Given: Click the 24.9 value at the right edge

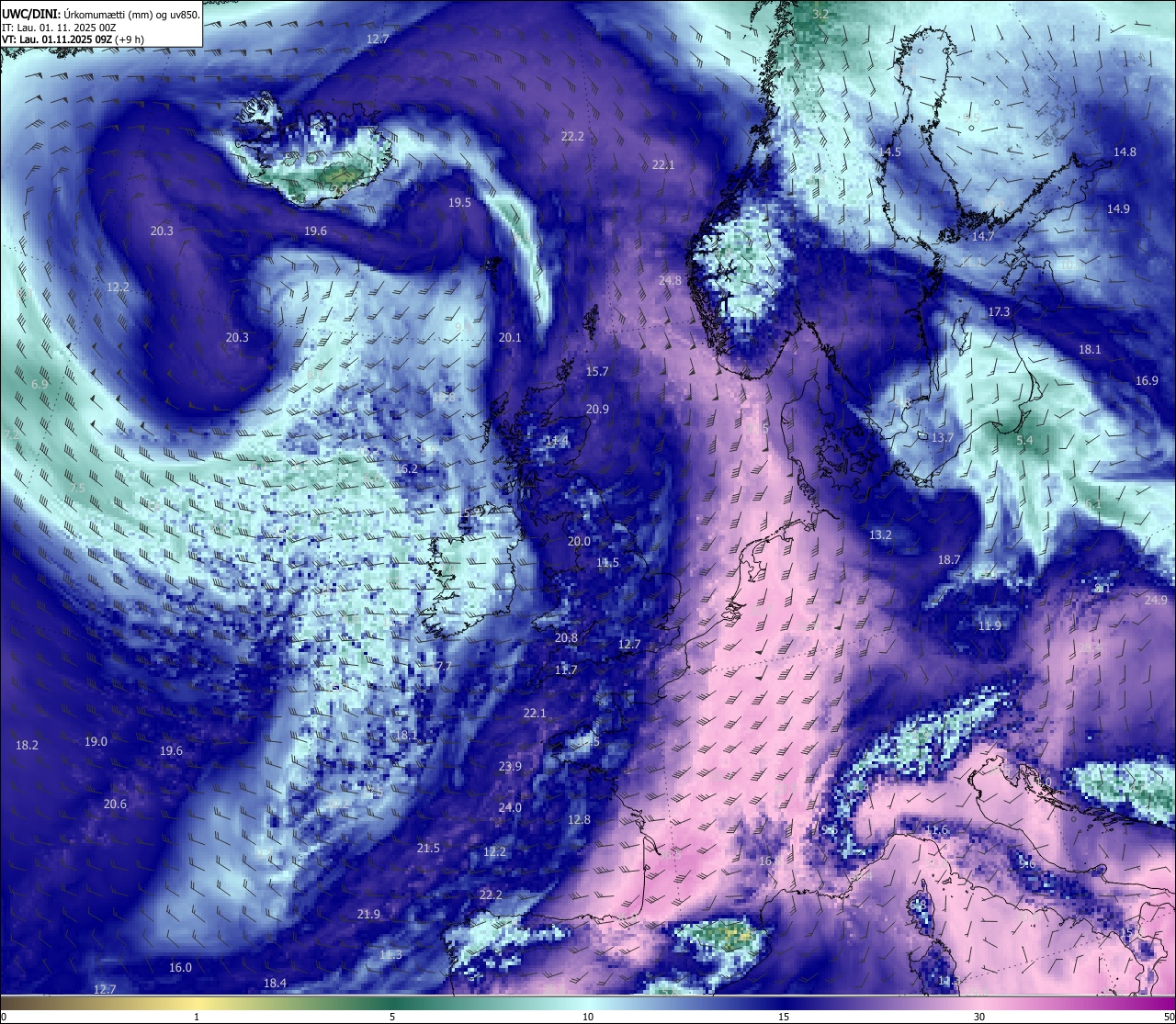Looking at the screenshot, I should [1156, 600].
